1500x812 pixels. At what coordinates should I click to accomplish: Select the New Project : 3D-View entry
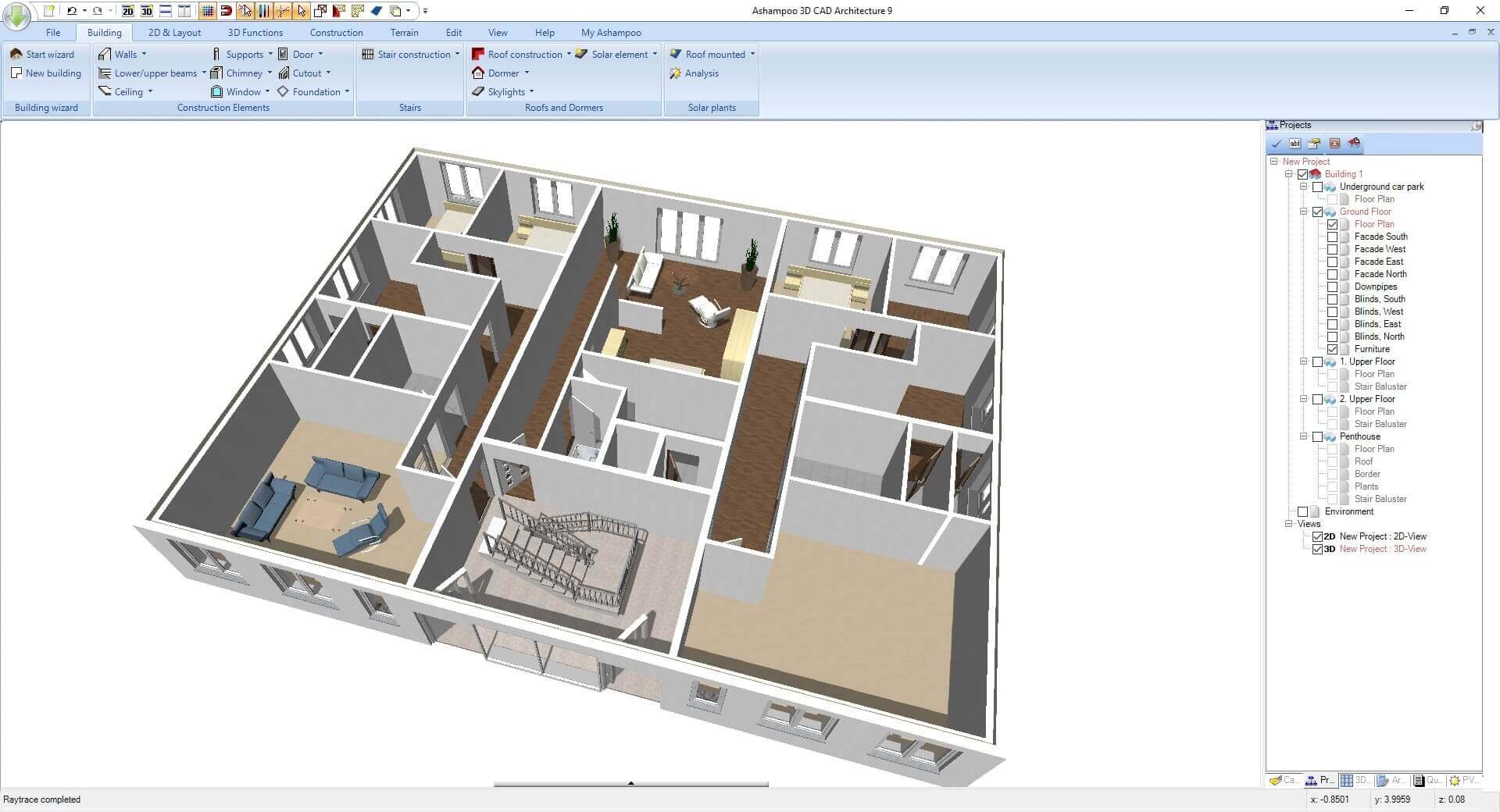(x=1383, y=548)
